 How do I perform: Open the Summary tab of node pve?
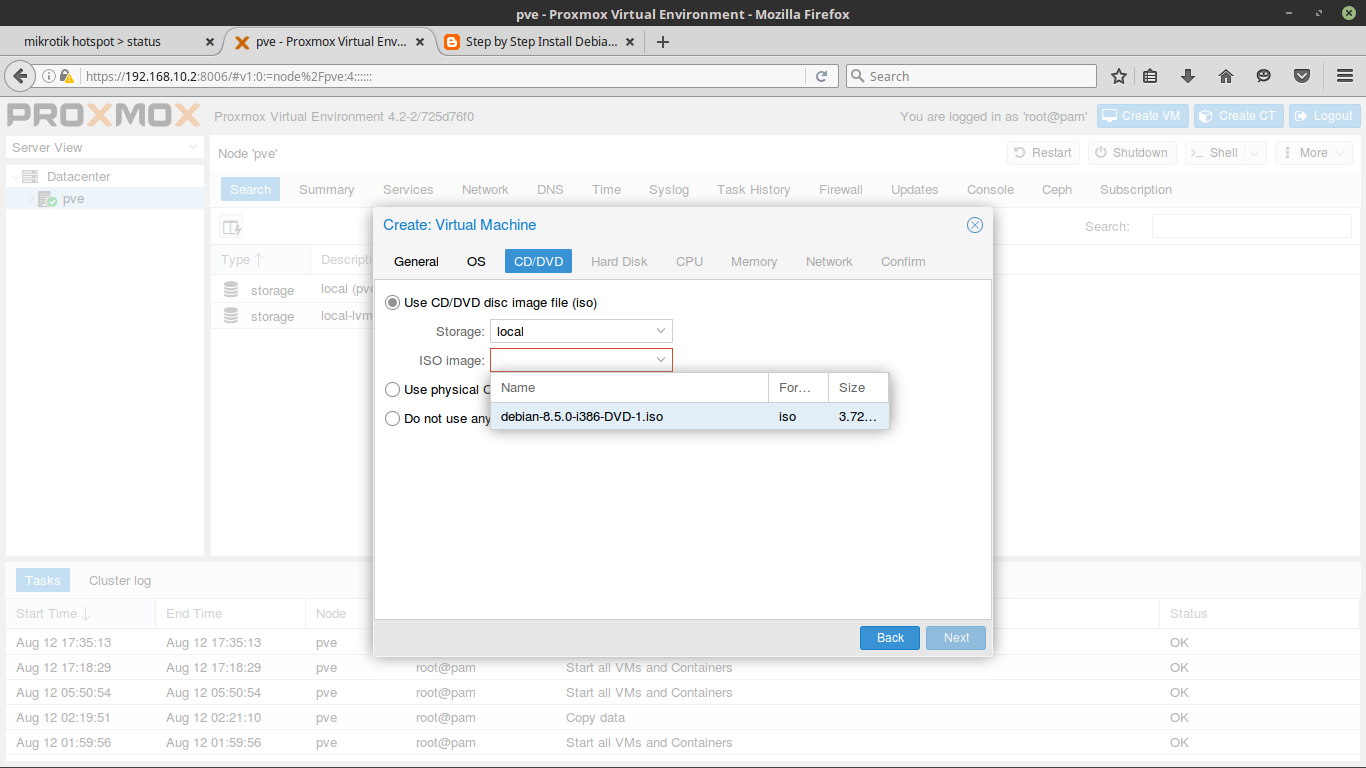point(326,189)
